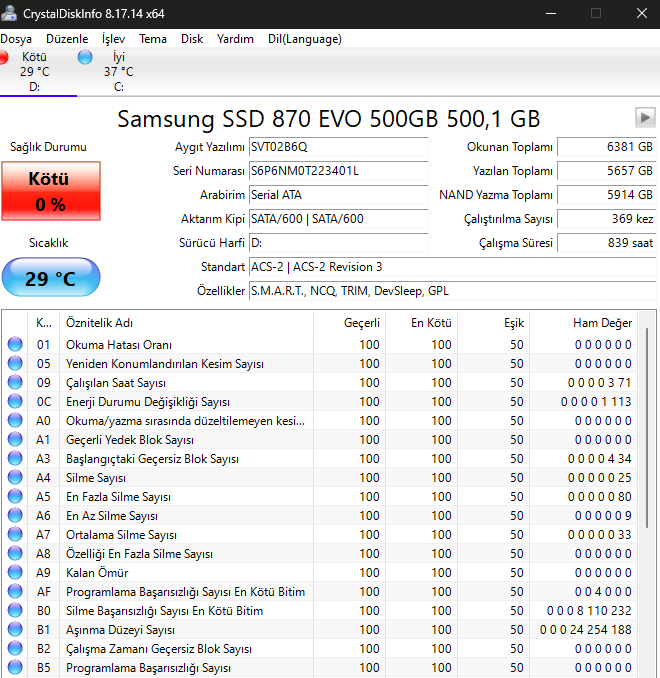Click the 29 °C temperature indicator button

coord(51,277)
